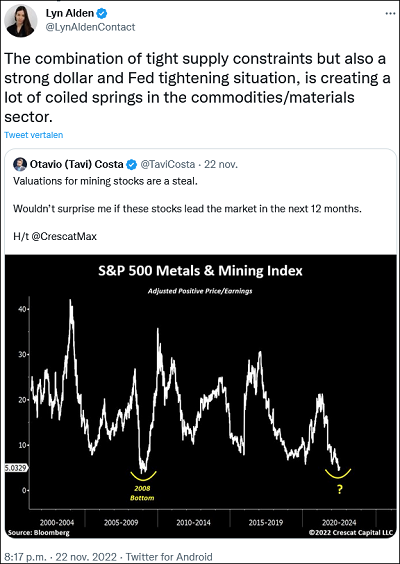The width and height of the screenshot is (400, 564).
Task: Click the Lyn Alden display name
Action: 70,14
